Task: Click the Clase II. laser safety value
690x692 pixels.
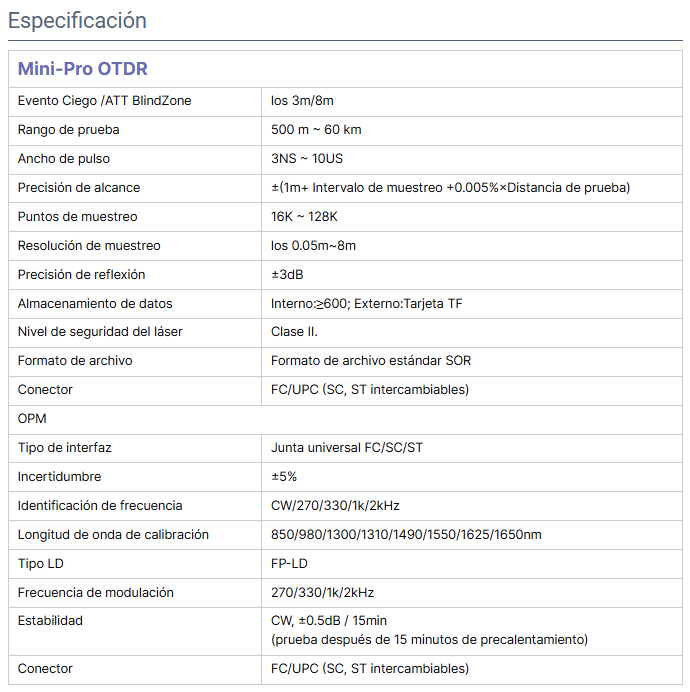Action: (x=294, y=332)
